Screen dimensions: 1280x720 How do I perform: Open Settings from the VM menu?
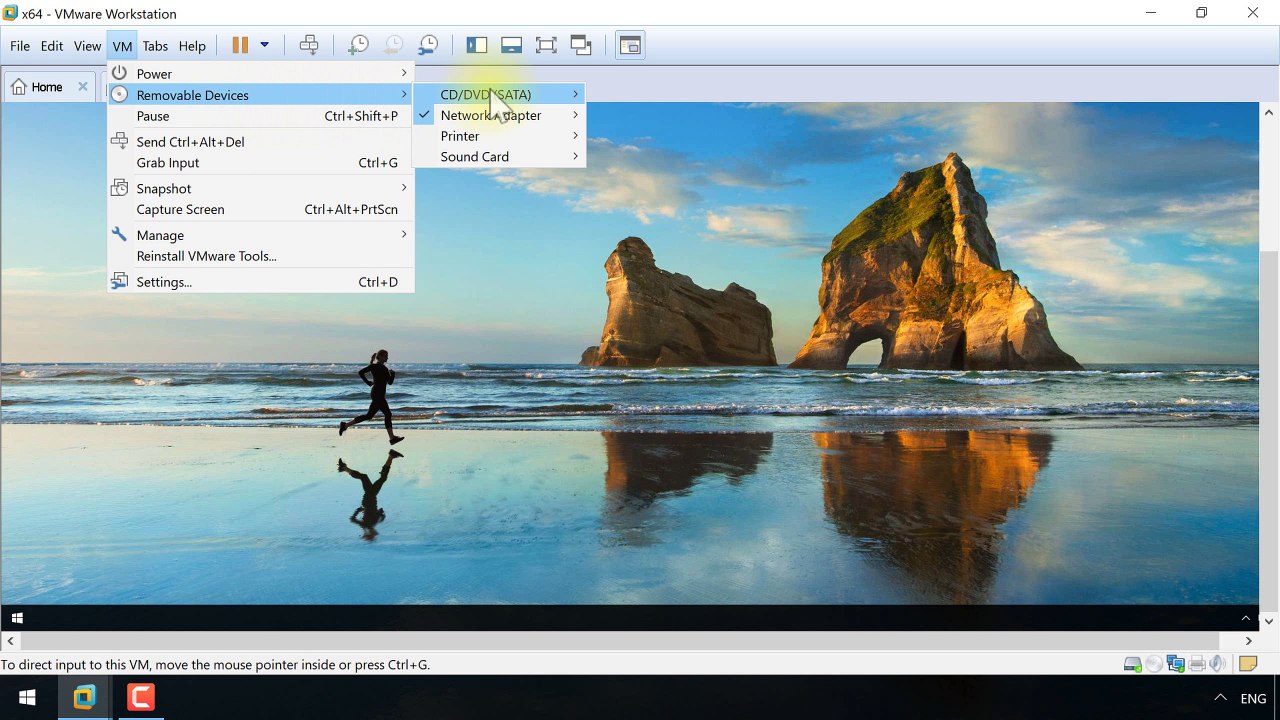click(x=164, y=282)
